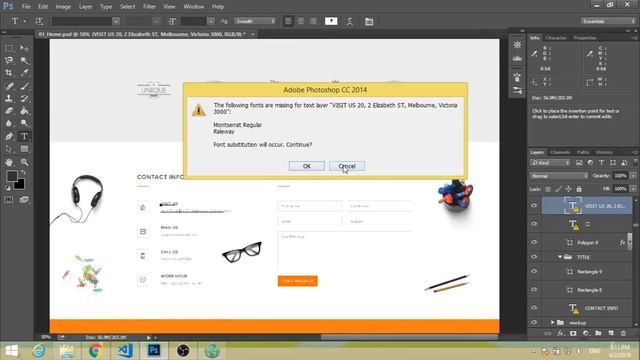This screenshot has width=640, height=360.
Task: Select the Lasso tool
Action: click(9, 60)
